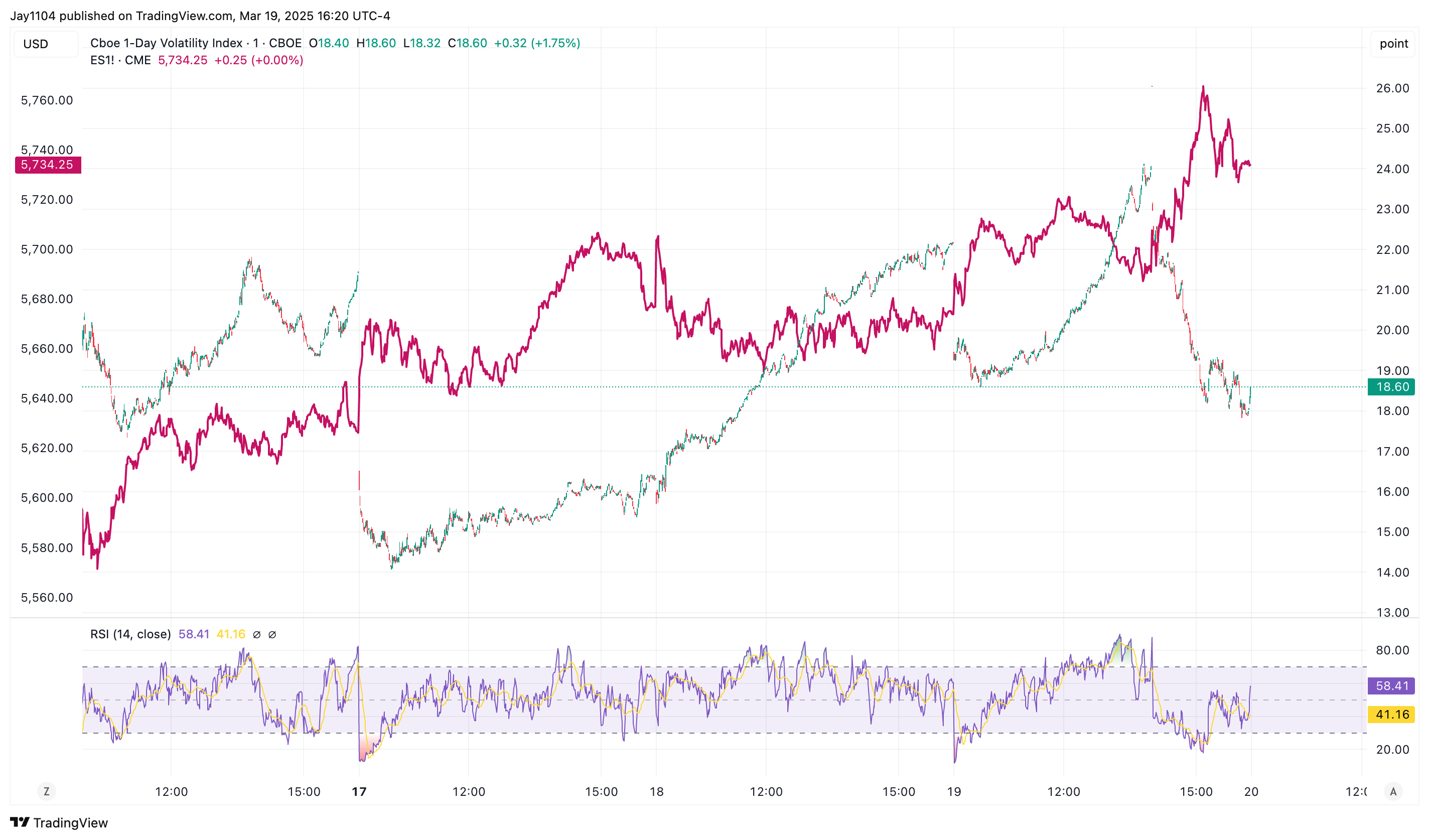This screenshot has width=1429, height=840.
Task: Click the A auto-scale button
Action: tap(1393, 791)
